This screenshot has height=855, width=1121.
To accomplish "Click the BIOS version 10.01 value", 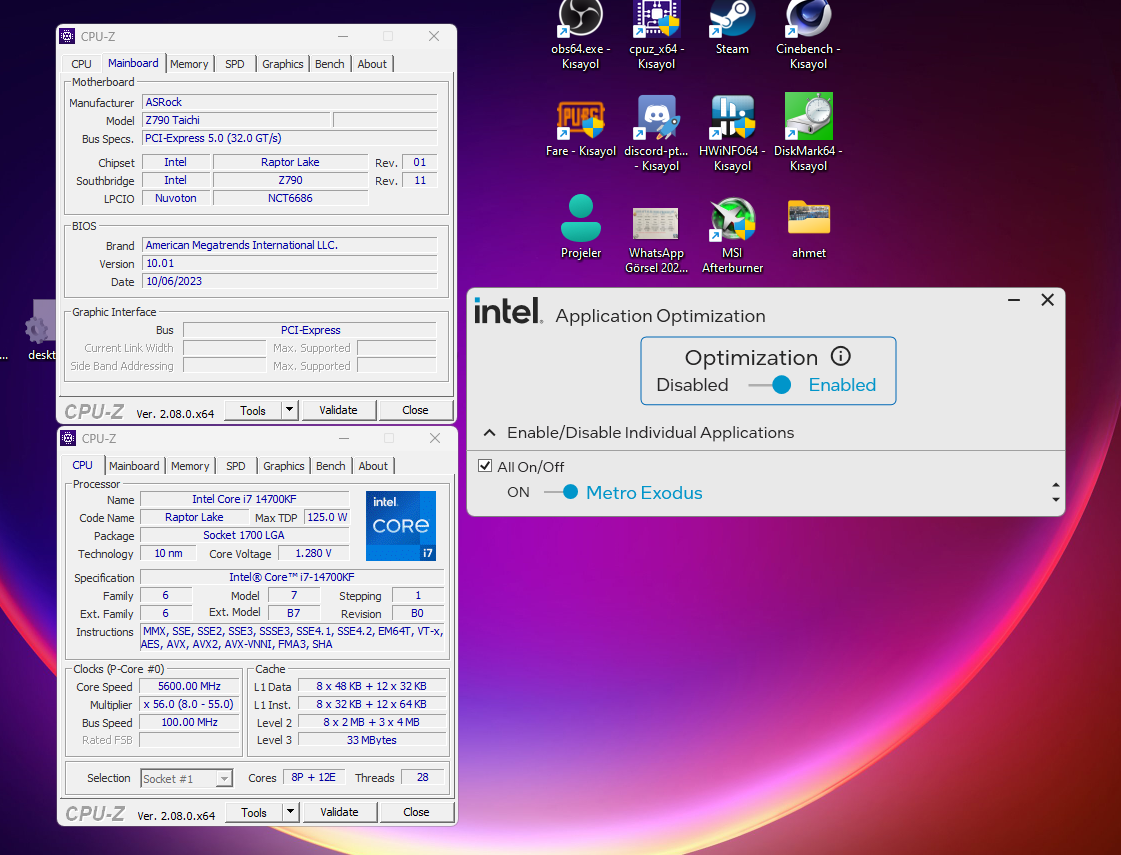I will point(290,263).
